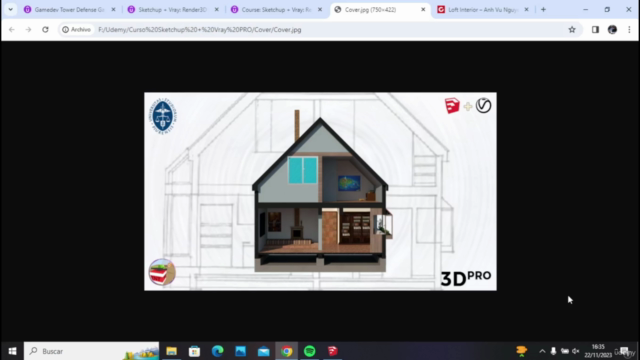The width and height of the screenshot is (640, 360).
Task: Open Spotify from taskbar
Action: click(x=310, y=351)
